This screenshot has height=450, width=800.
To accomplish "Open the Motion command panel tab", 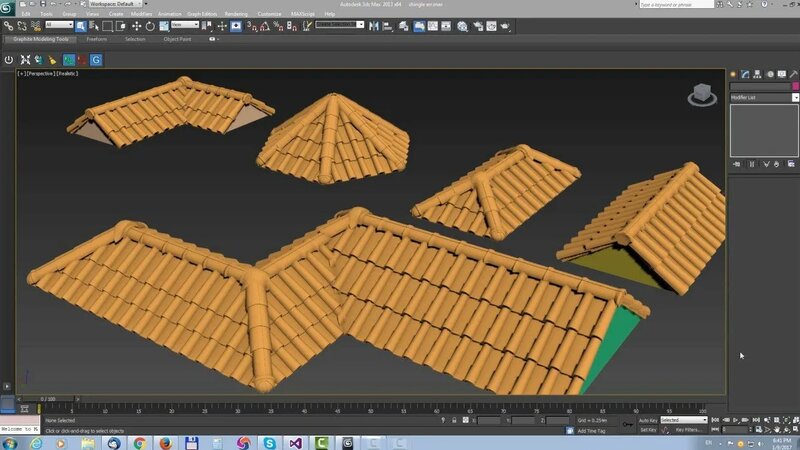I will click(x=770, y=74).
